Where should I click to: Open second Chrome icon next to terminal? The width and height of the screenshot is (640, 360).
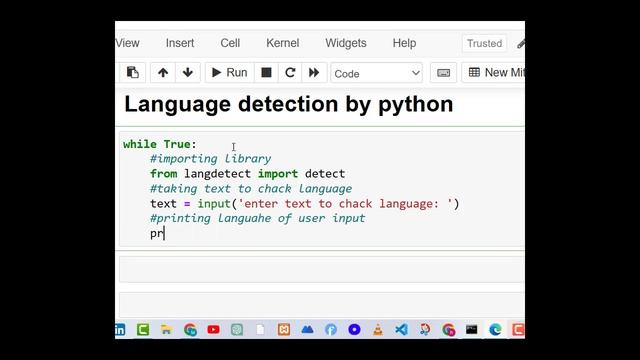(x=449, y=329)
